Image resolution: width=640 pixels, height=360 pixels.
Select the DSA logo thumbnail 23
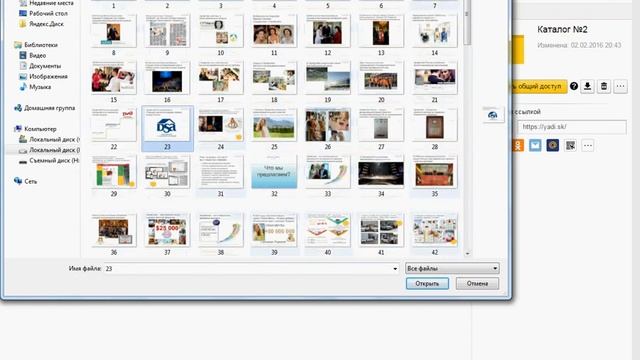[x=167, y=129]
